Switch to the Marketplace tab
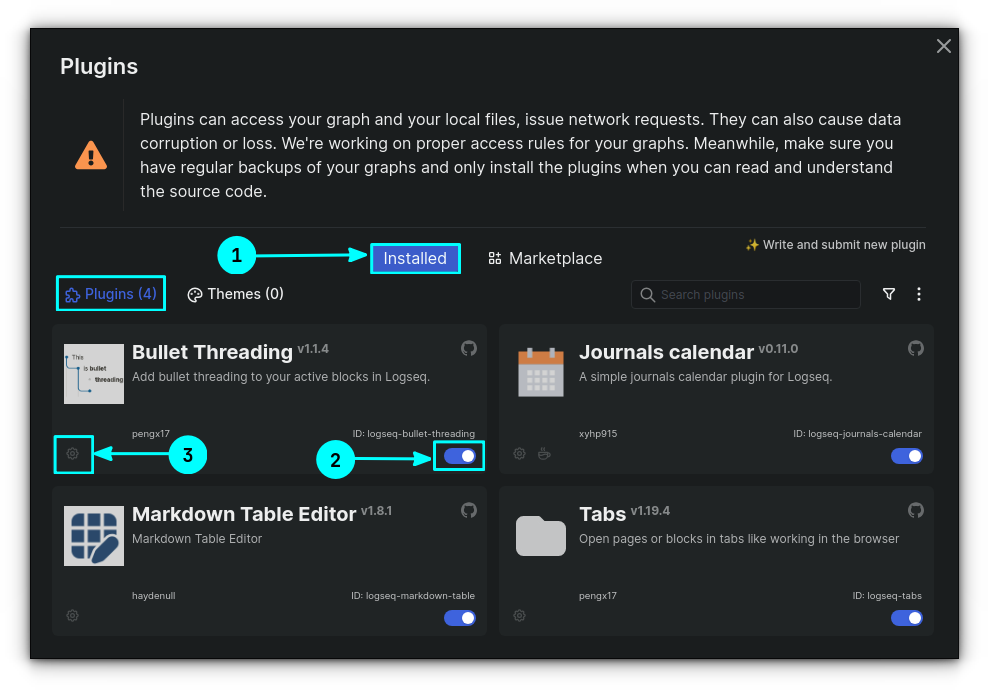This screenshot has width=989, height=691. click(x=545, y=258)
